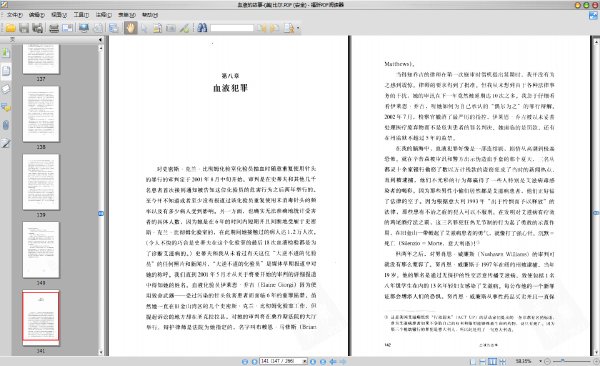Open the last menu bar item 帮助(H)
The width and height of the screenshot is (600, 366).
(x=150, y=15)
